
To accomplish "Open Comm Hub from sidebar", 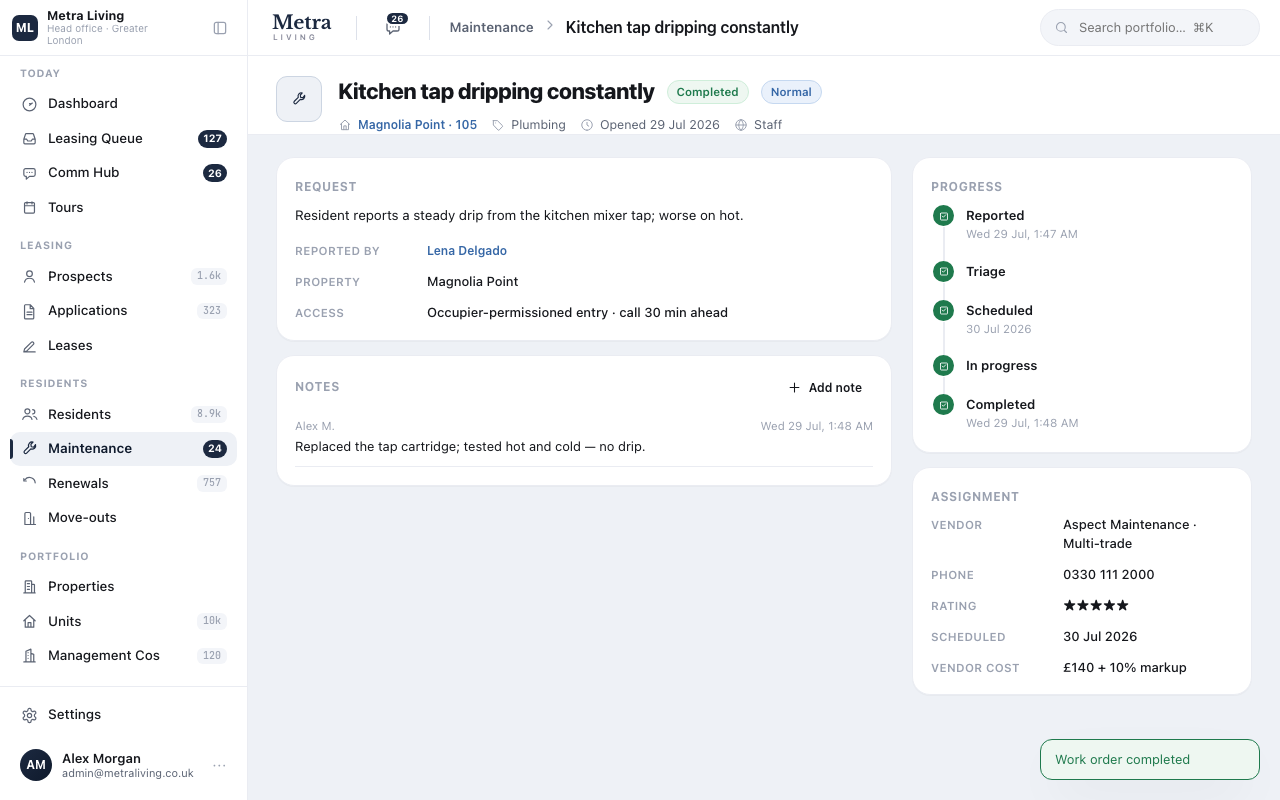I will pyautogui.click(x=124, y=173).
